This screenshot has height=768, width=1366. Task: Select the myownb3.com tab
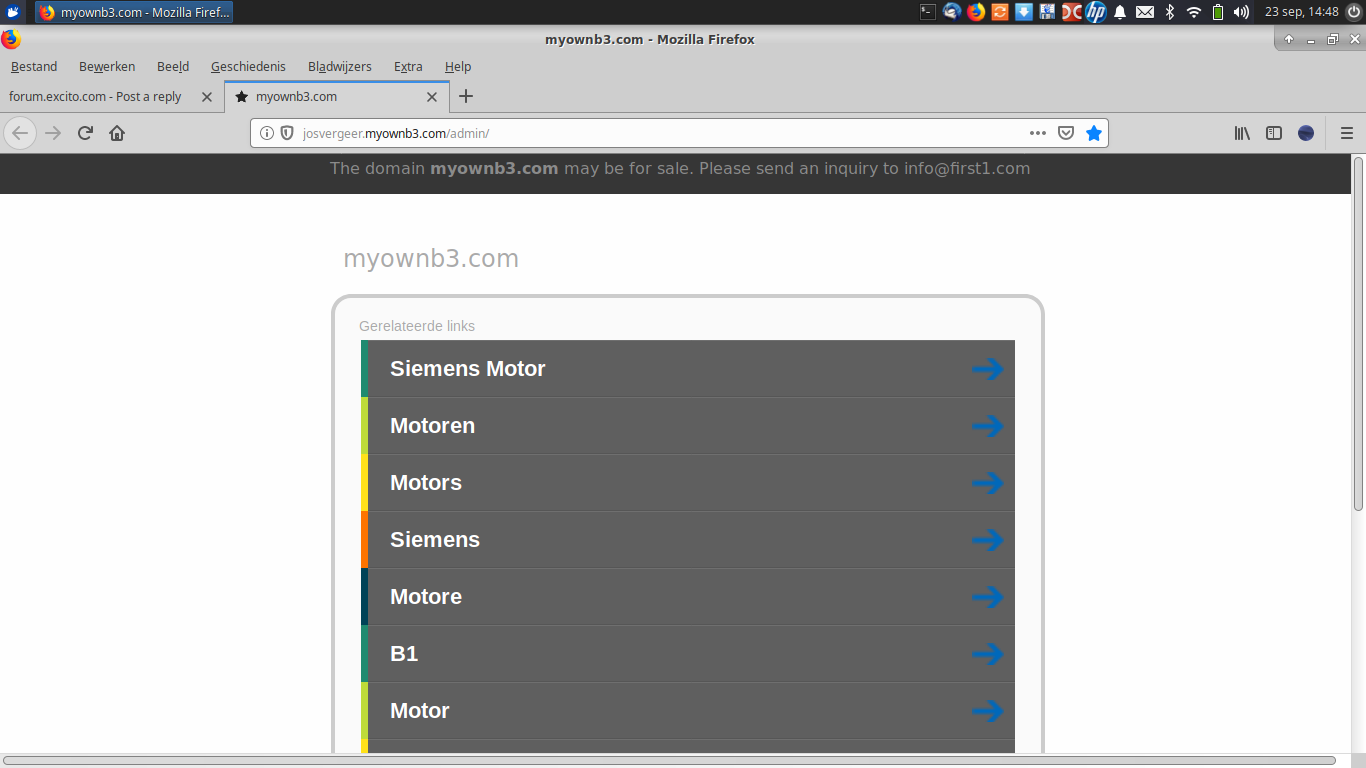coord(337,97)
